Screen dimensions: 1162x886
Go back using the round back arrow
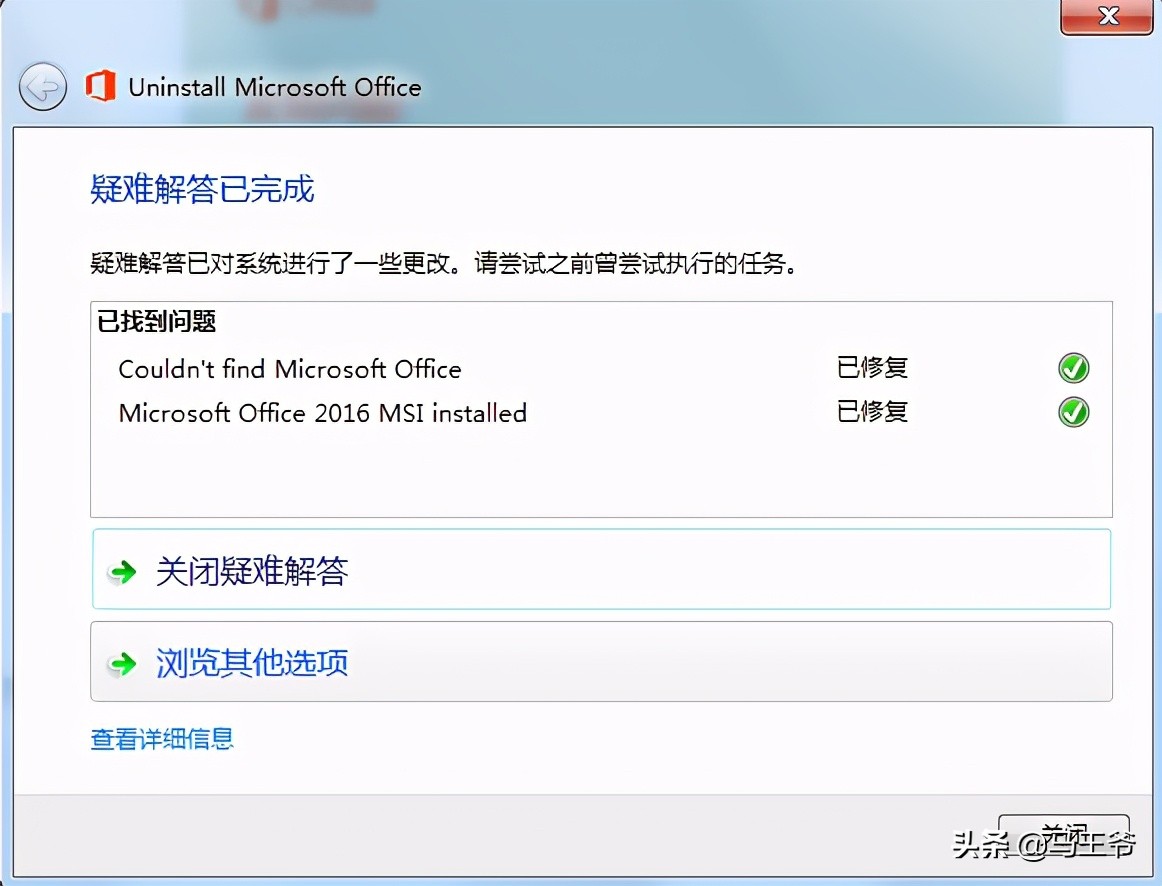click(x=43, y=87)
